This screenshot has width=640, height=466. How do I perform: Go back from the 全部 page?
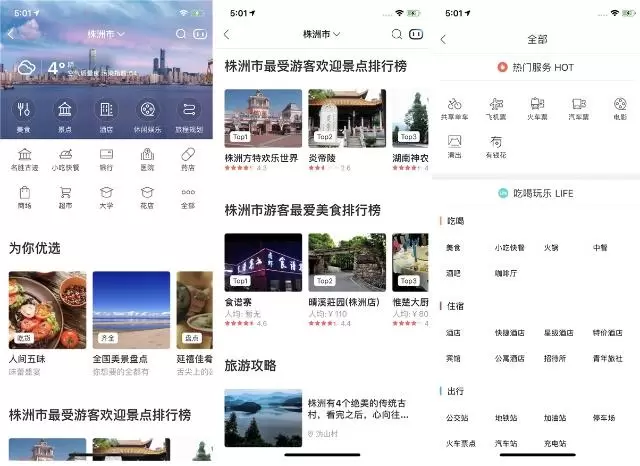click(444, 39)
